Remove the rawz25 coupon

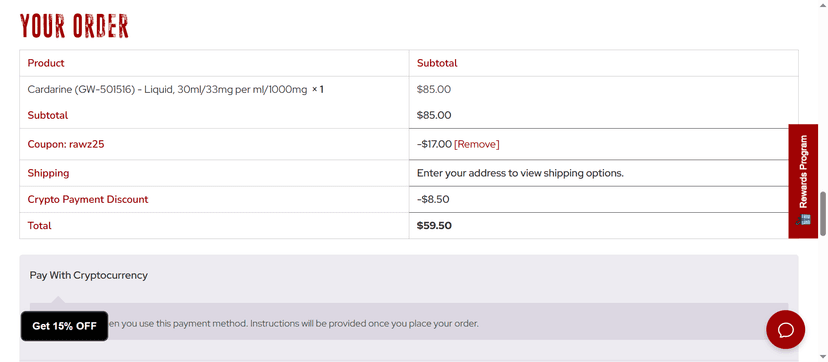476,144
